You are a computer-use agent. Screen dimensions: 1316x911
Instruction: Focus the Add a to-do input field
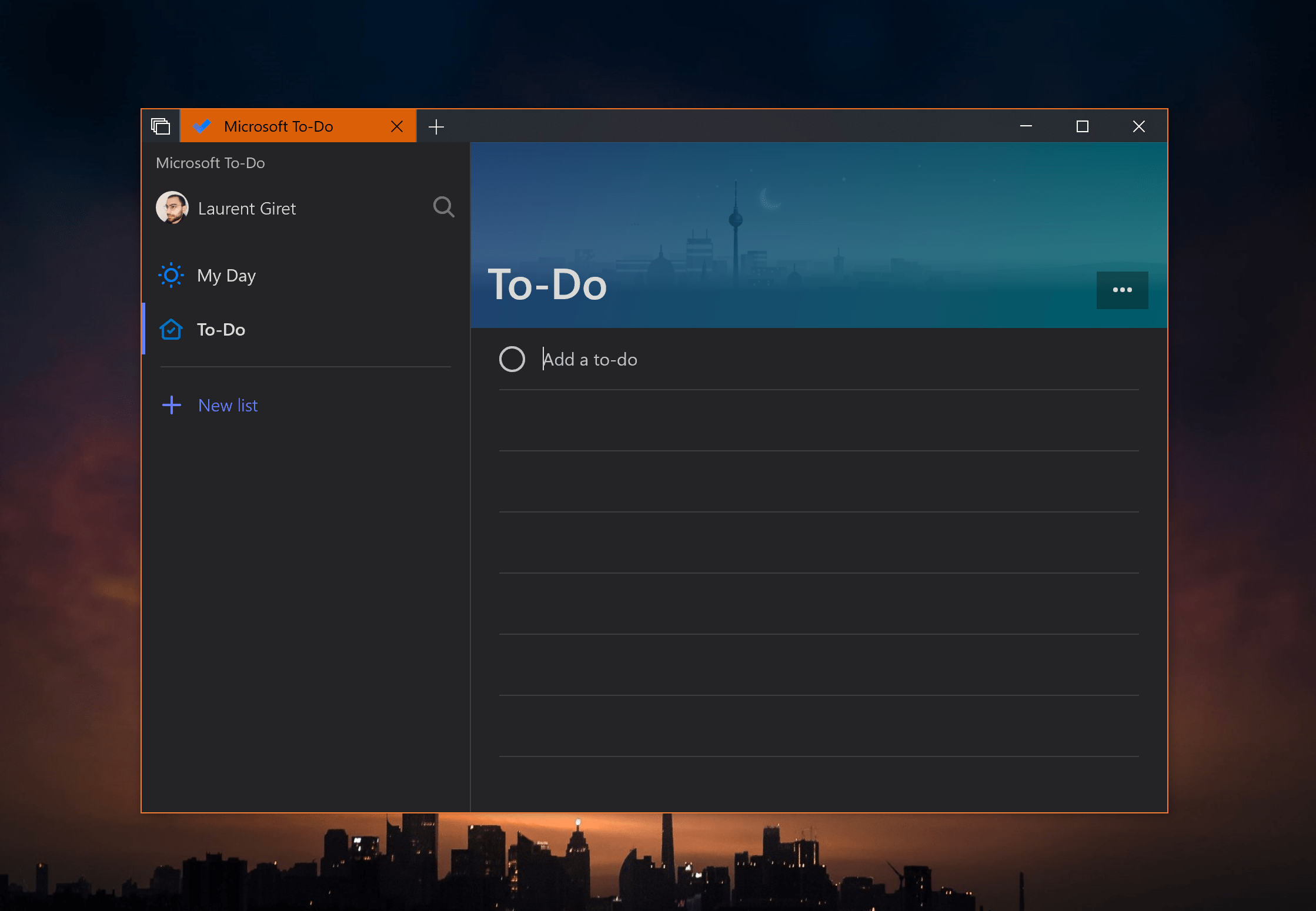coord(840,359)
